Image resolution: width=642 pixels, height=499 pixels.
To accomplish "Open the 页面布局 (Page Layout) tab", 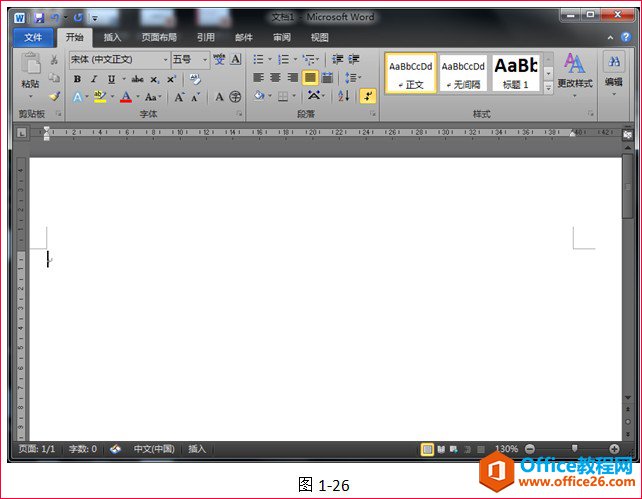I will pos(159,38).
